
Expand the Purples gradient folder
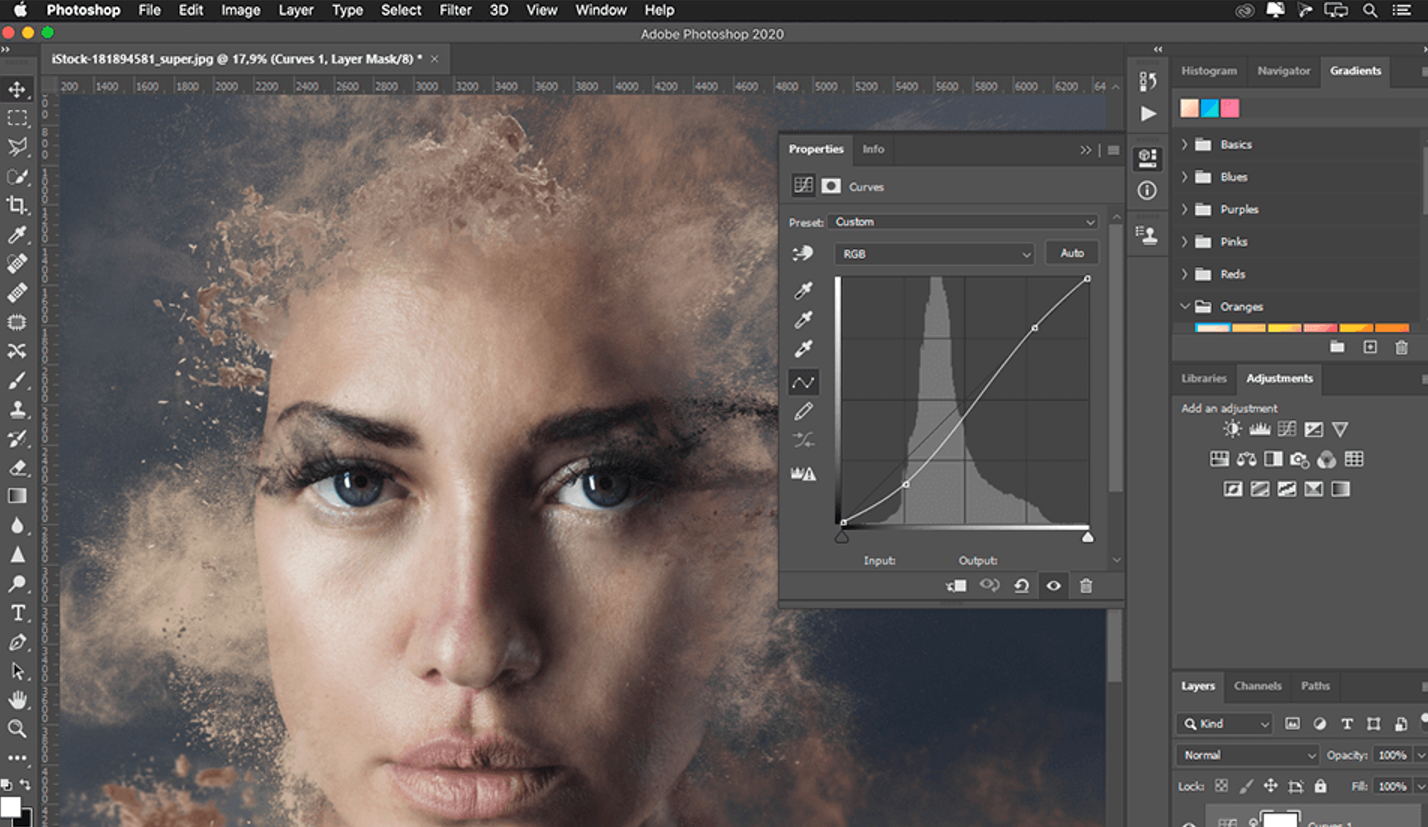pyautogui.click(x=1185, y=209)
